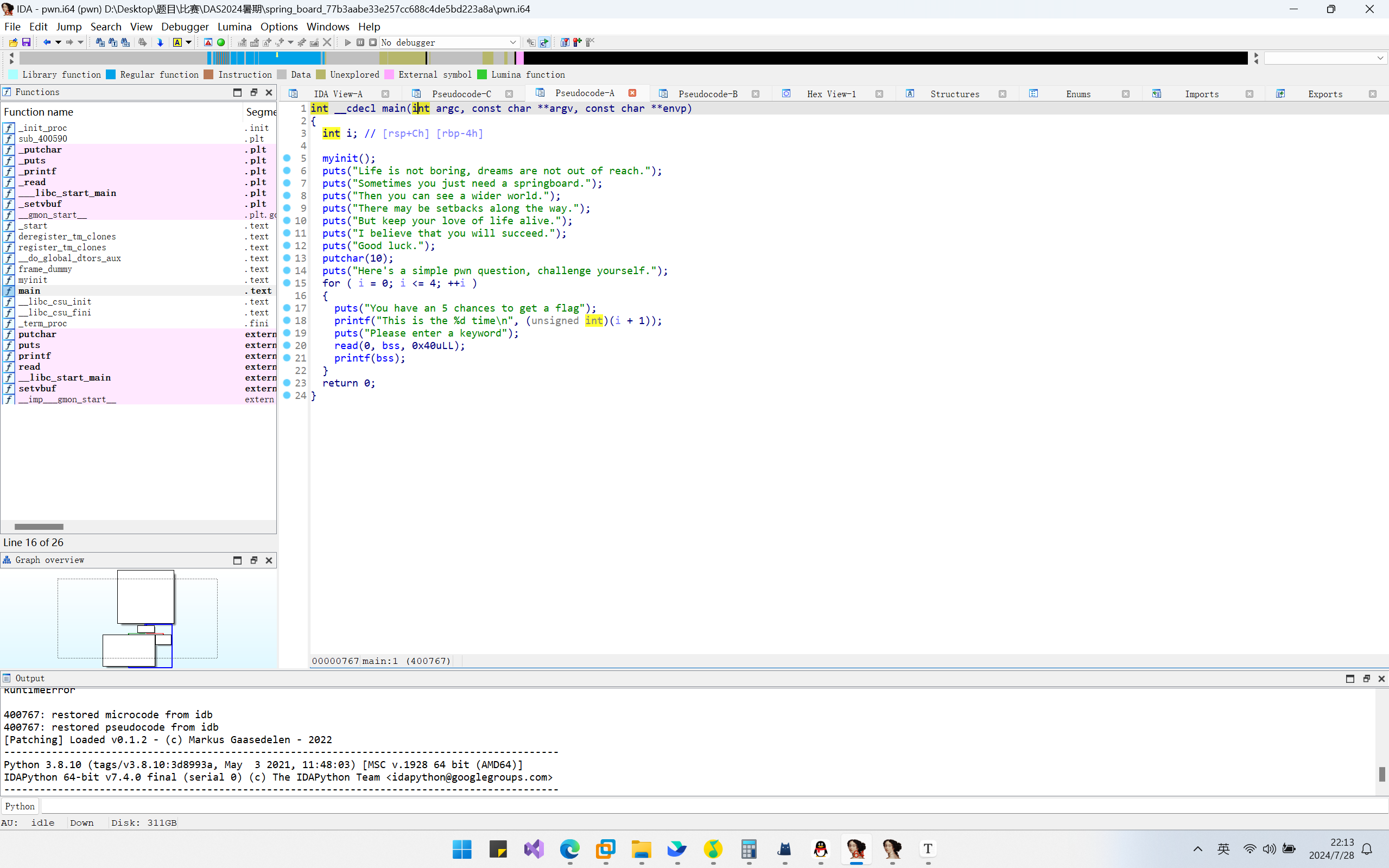1389x868 pixels.
Task: Pause process with the pause button
Action: [x=360, y=42]
